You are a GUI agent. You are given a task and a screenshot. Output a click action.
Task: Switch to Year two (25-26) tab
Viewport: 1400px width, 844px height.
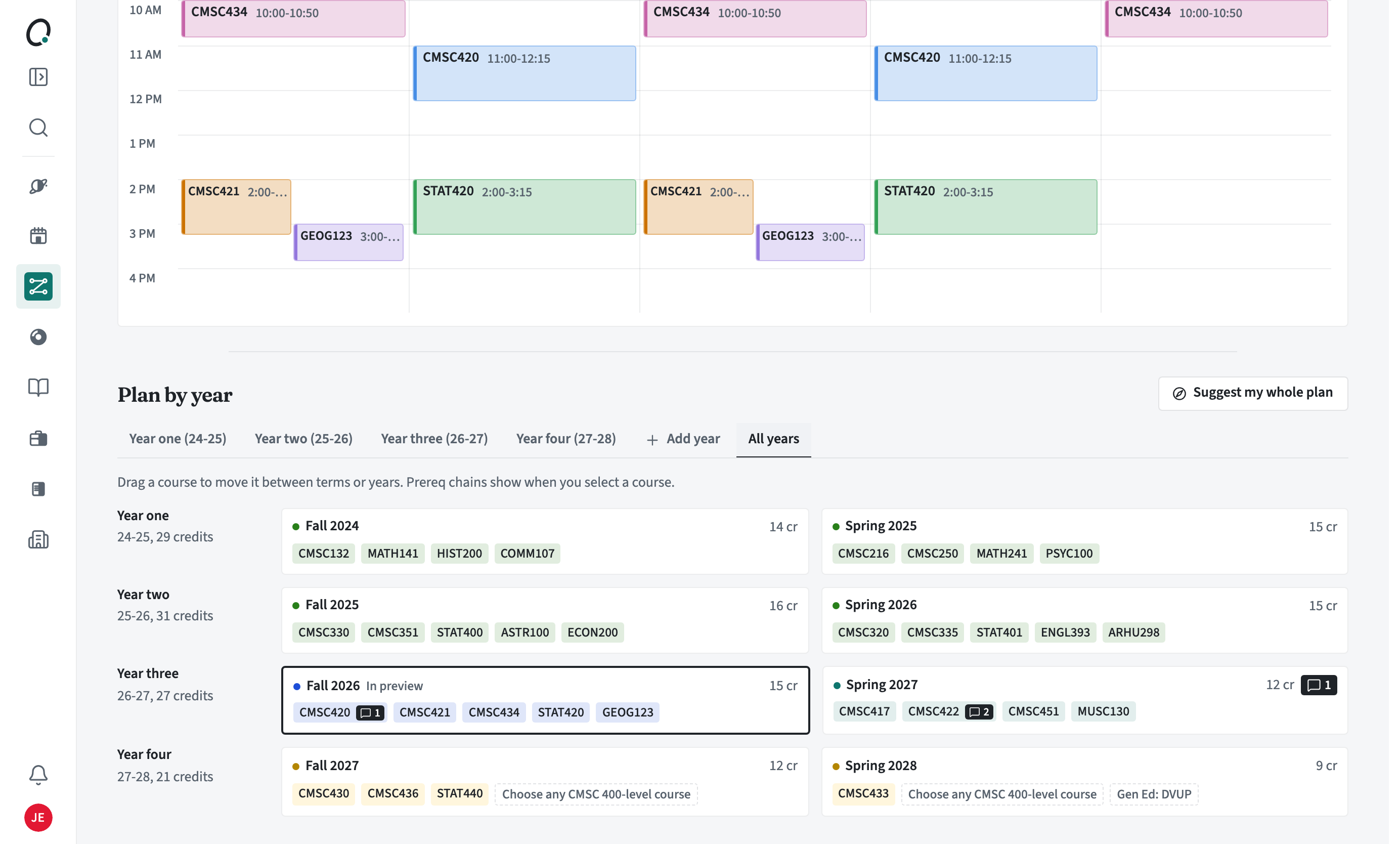(x=303, y=439)
